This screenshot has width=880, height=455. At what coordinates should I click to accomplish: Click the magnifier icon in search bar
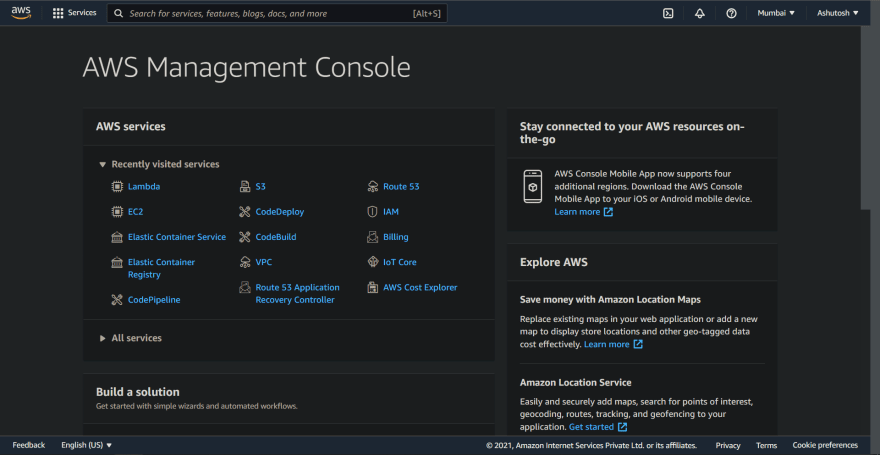point(118,13)
